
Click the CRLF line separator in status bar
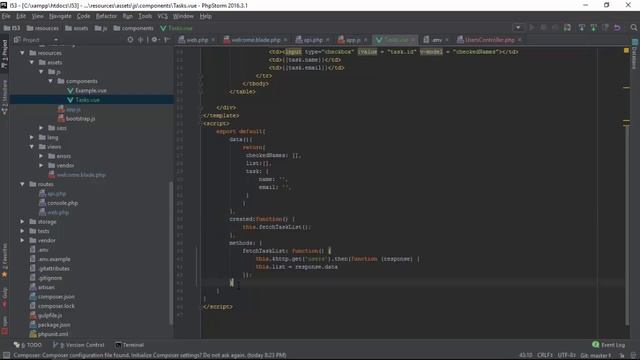pyautogui.click(x=544, y=356)
